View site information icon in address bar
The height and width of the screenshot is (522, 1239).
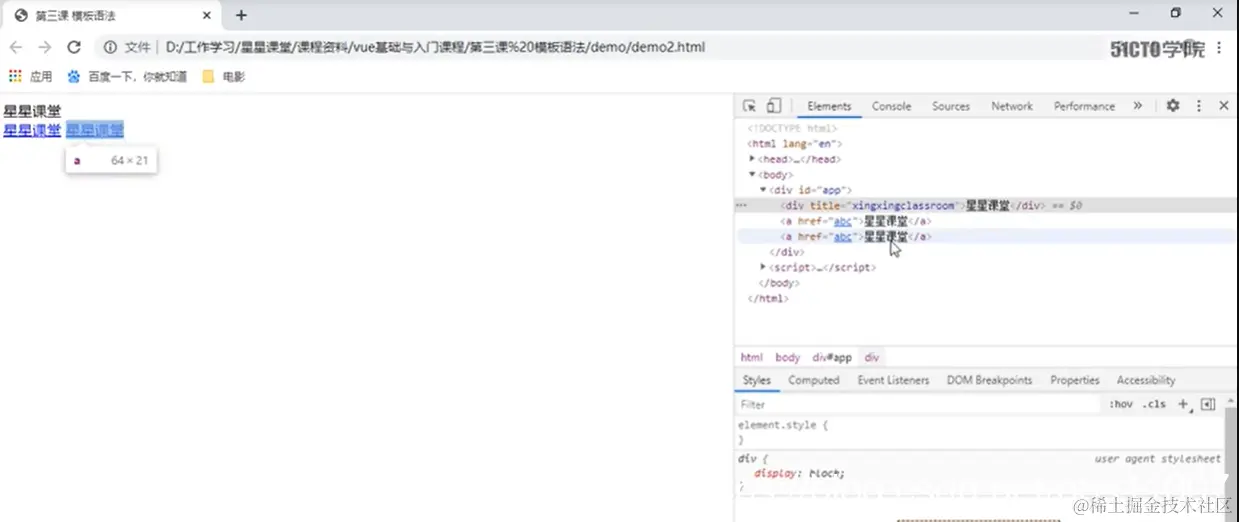point(110,47)
